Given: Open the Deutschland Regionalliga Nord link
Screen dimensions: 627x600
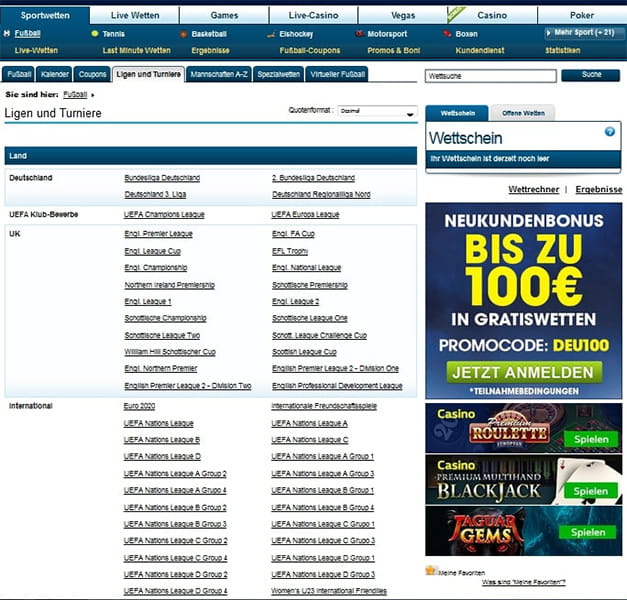Looking at the screenshot, I should (x=321, y=194).
